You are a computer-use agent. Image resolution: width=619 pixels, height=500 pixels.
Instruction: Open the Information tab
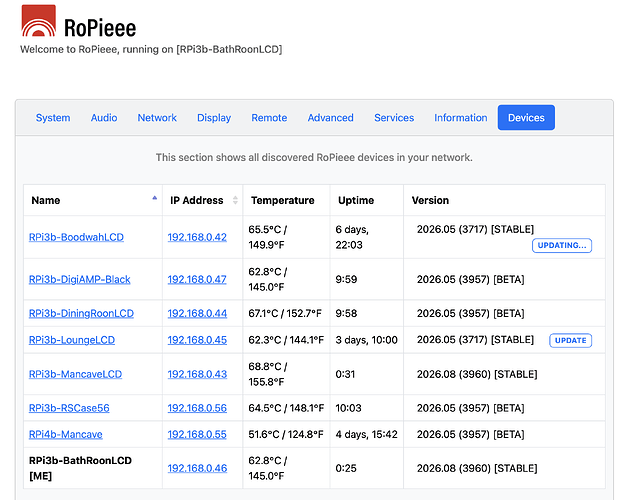pyautogui.click(x=461, y=118)
